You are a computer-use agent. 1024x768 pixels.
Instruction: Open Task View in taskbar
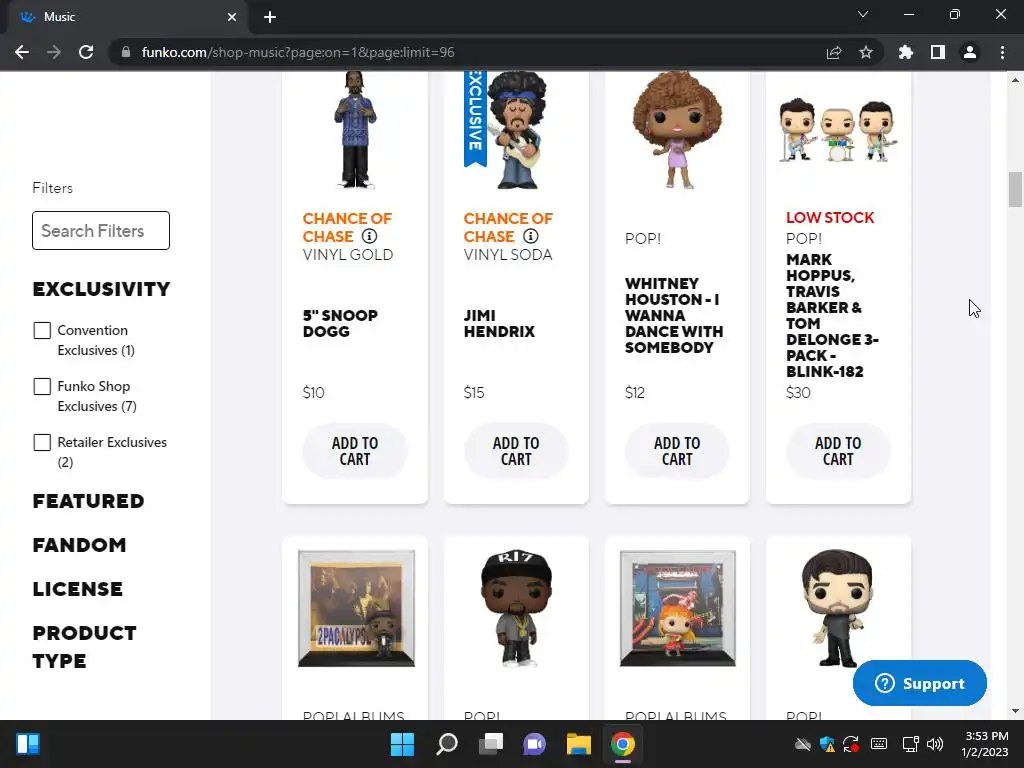coord(490,744)
